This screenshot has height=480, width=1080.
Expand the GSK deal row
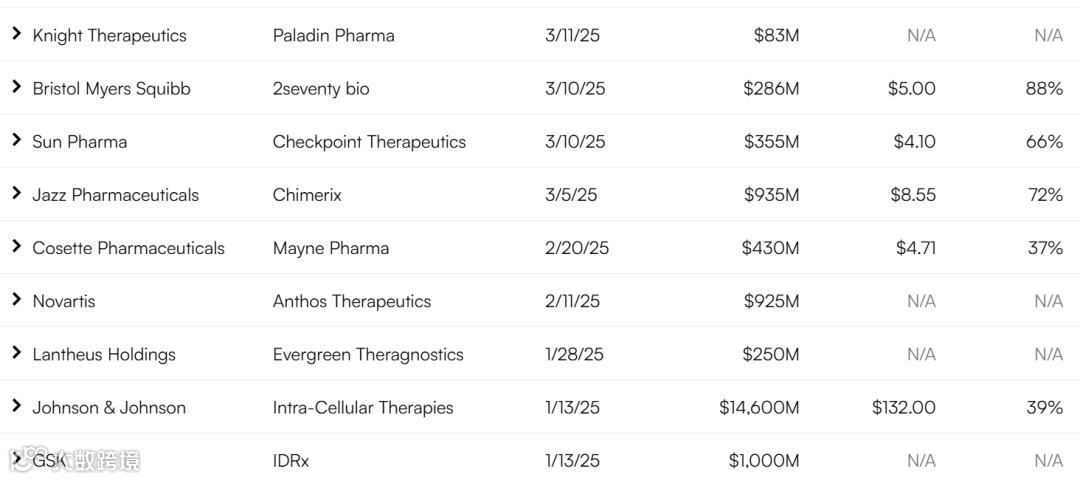pos(16,458)
